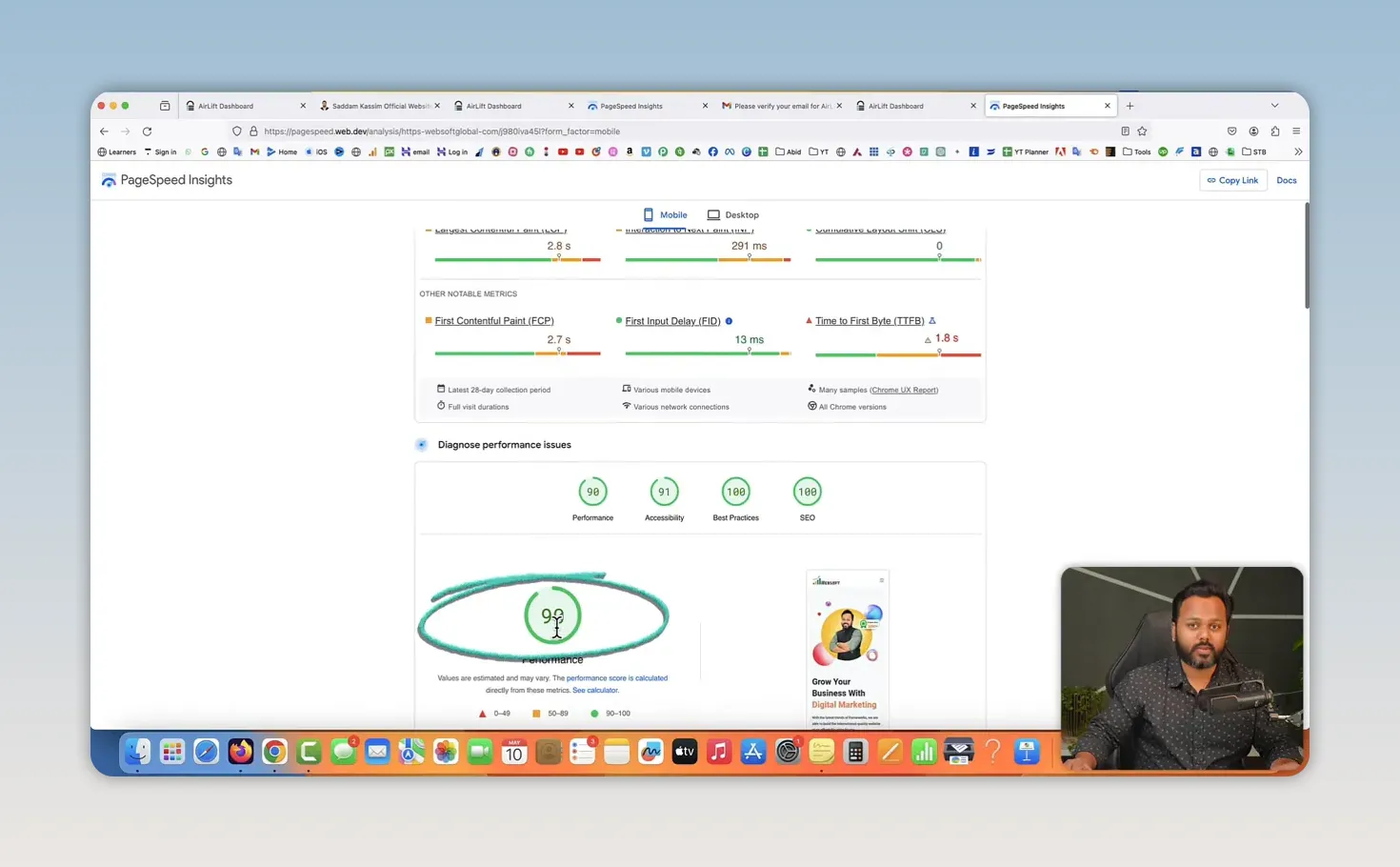Screen dimensions: 1400x867
Task: Click the Diagnose performance issues heading
Action: pos(504,445)
